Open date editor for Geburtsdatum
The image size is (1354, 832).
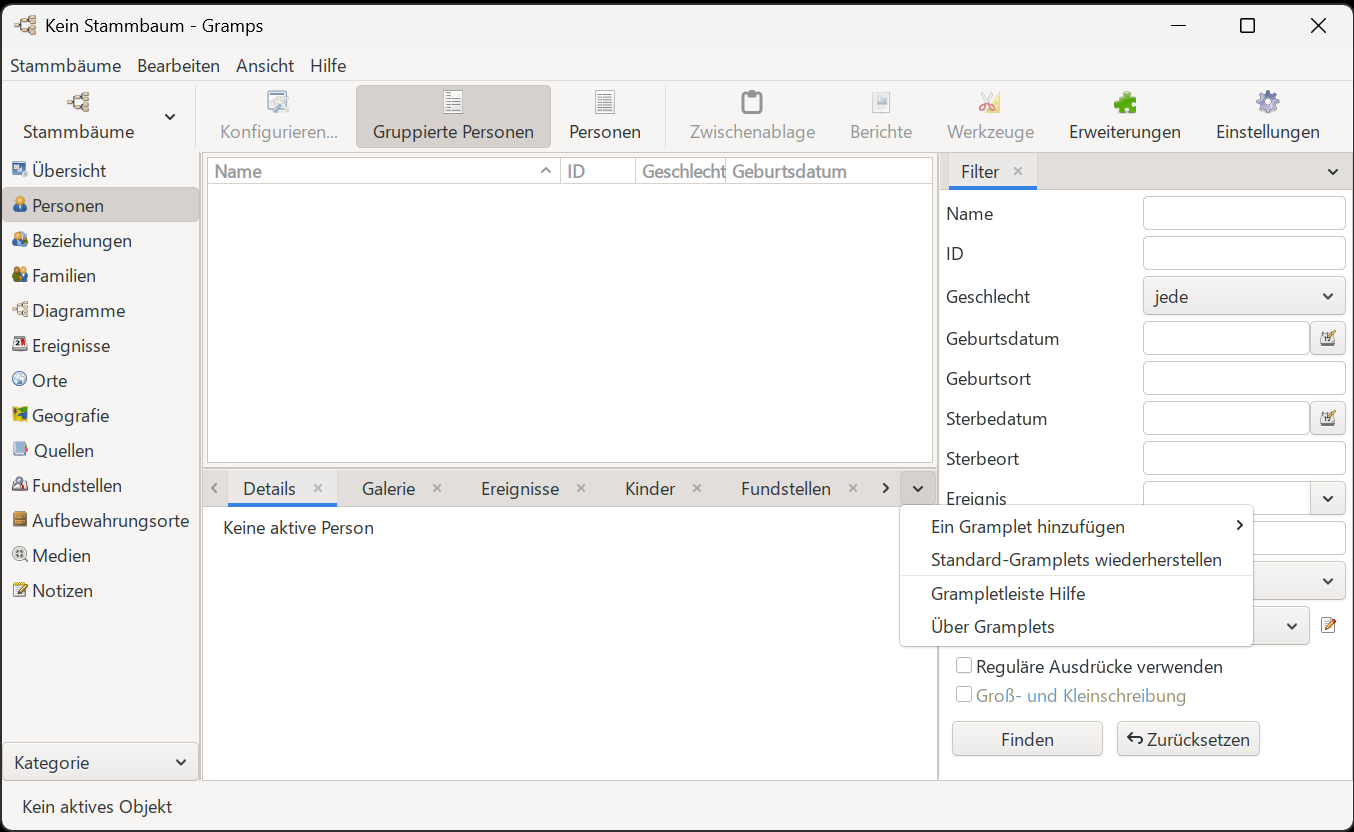[x=1328, y=338]
